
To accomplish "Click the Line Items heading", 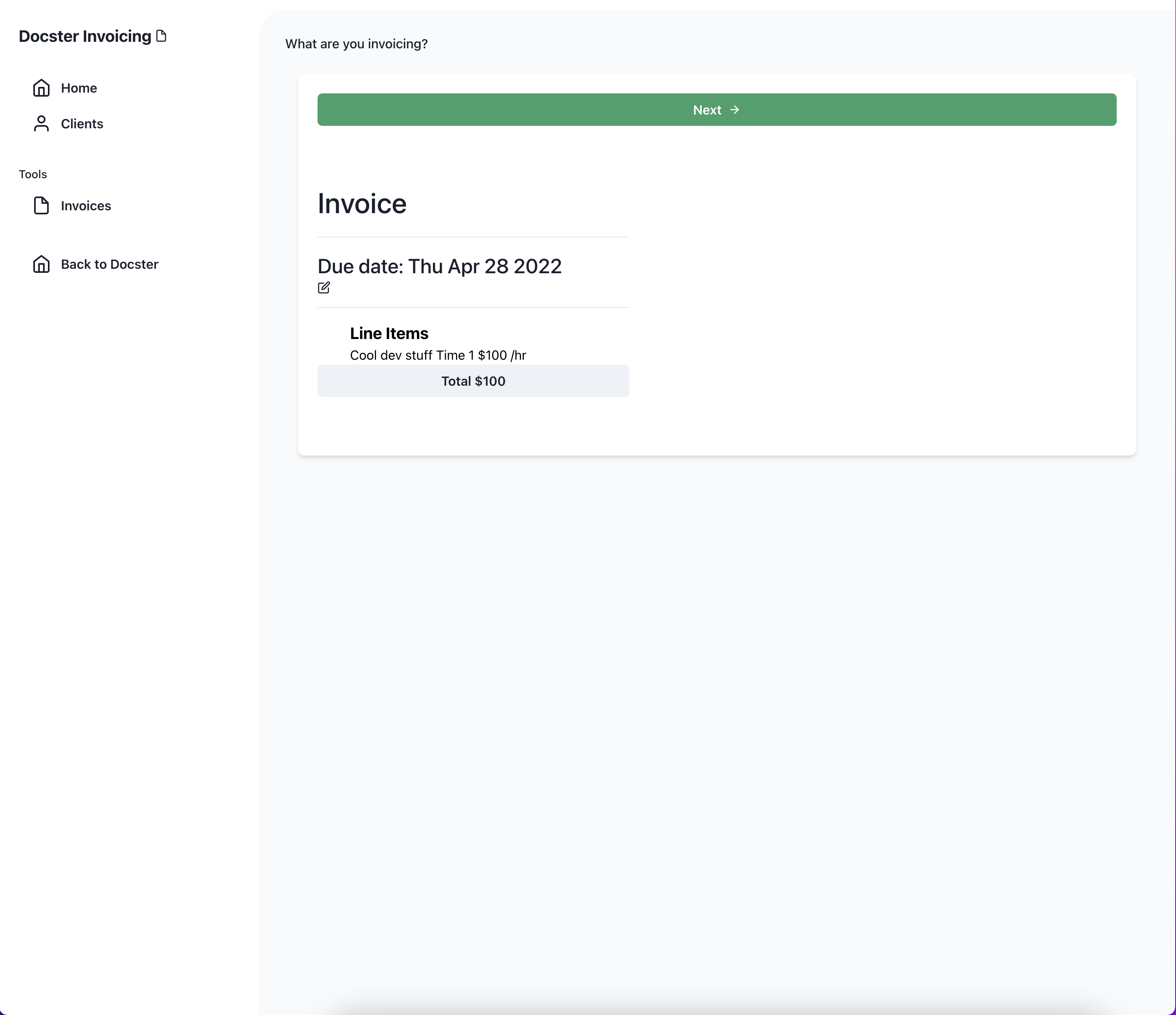I will [x=389, y=333].
